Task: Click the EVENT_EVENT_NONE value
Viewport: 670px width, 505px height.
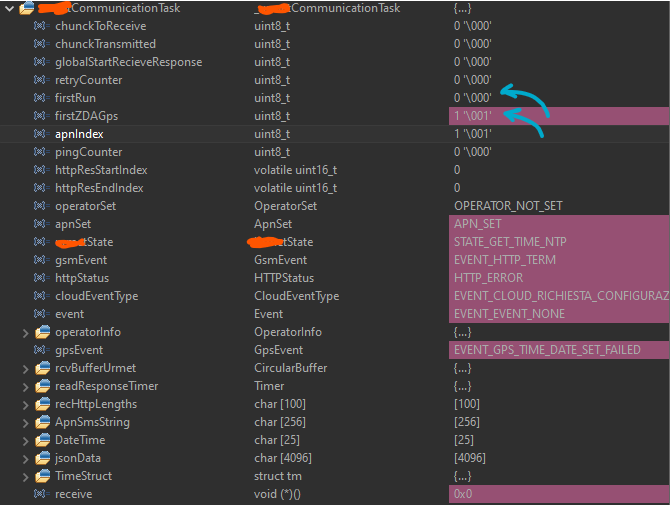Action: [509, 314]
